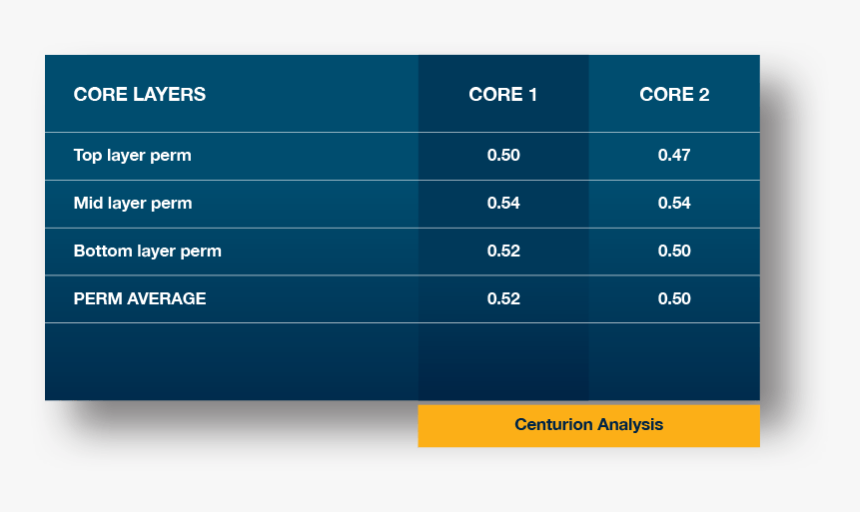860x512 pixels.
Task: Click the PERM AVERAGE row label
Action: click(140, 299)
